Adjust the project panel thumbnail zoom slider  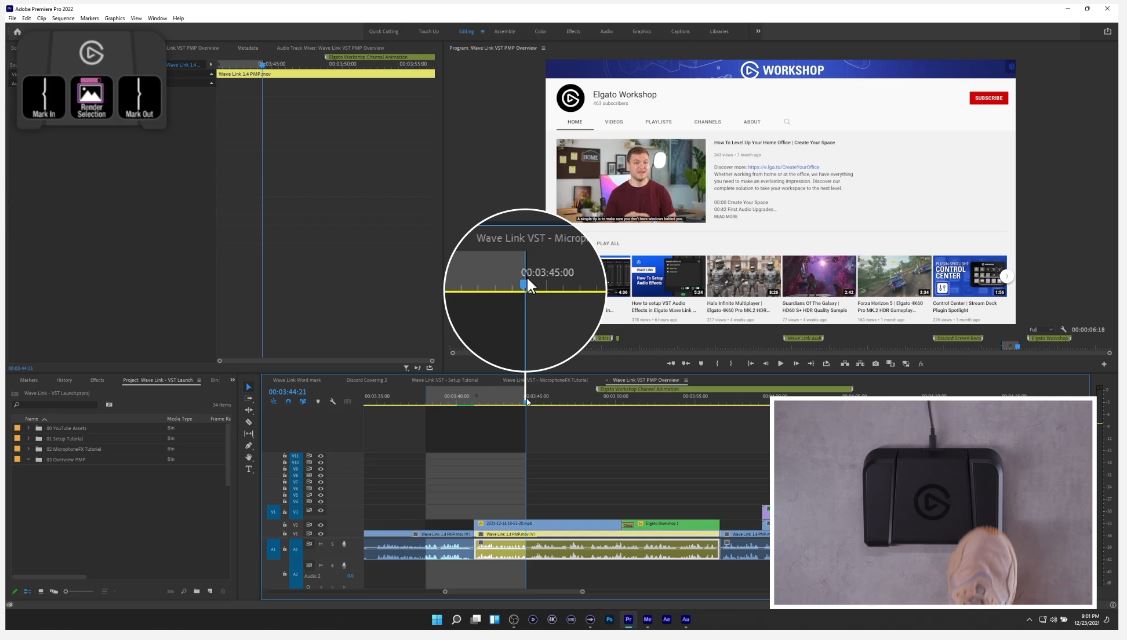[66, 591]
